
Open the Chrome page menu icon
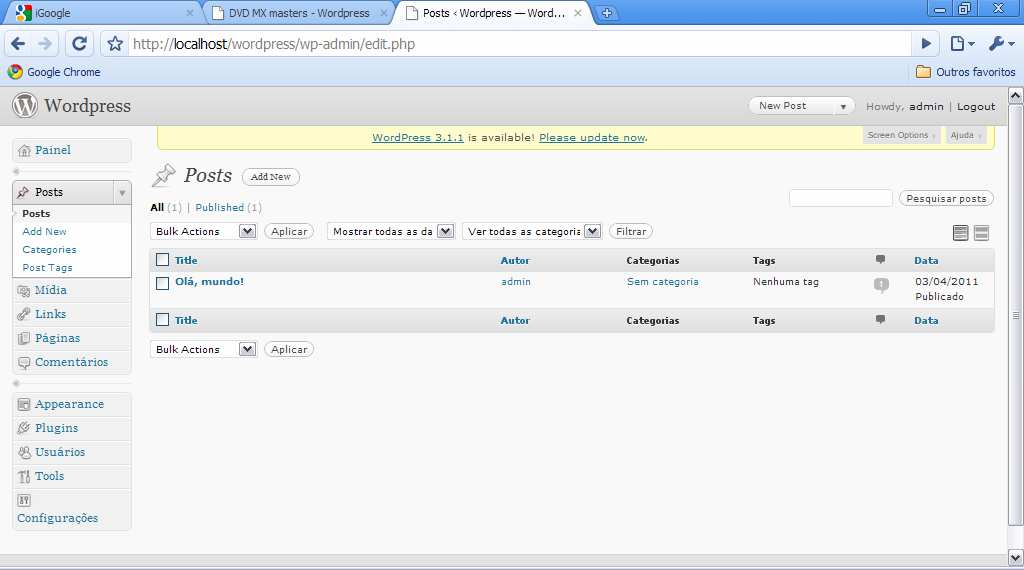(x=962, y=44)
